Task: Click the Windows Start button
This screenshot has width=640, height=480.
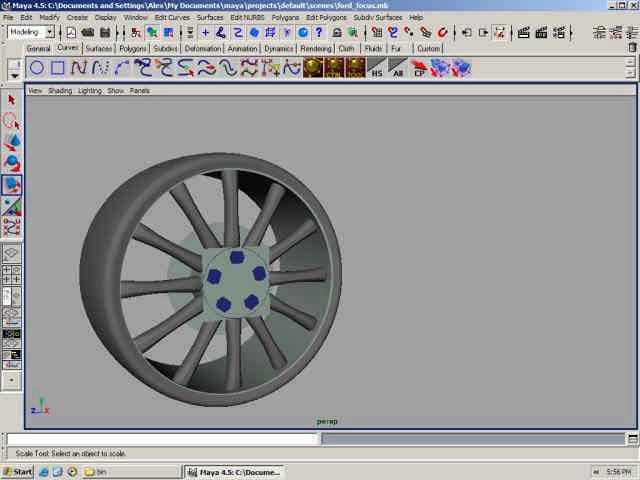Action: click(18, 471)
